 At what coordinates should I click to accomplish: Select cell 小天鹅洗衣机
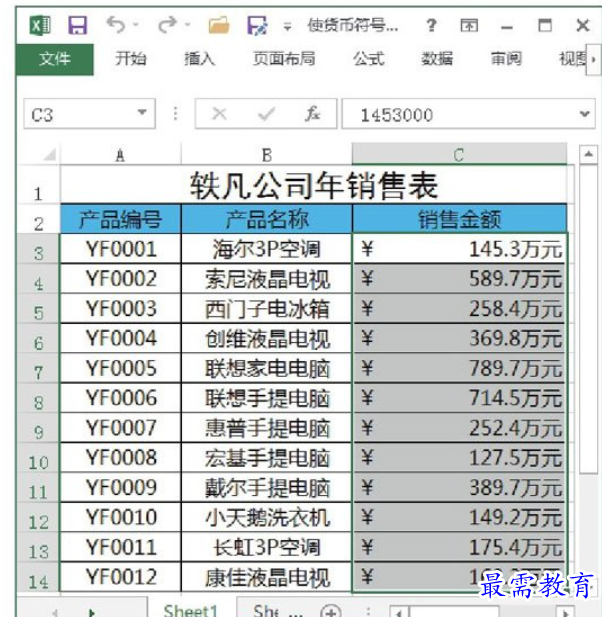[x=266, y=517]
